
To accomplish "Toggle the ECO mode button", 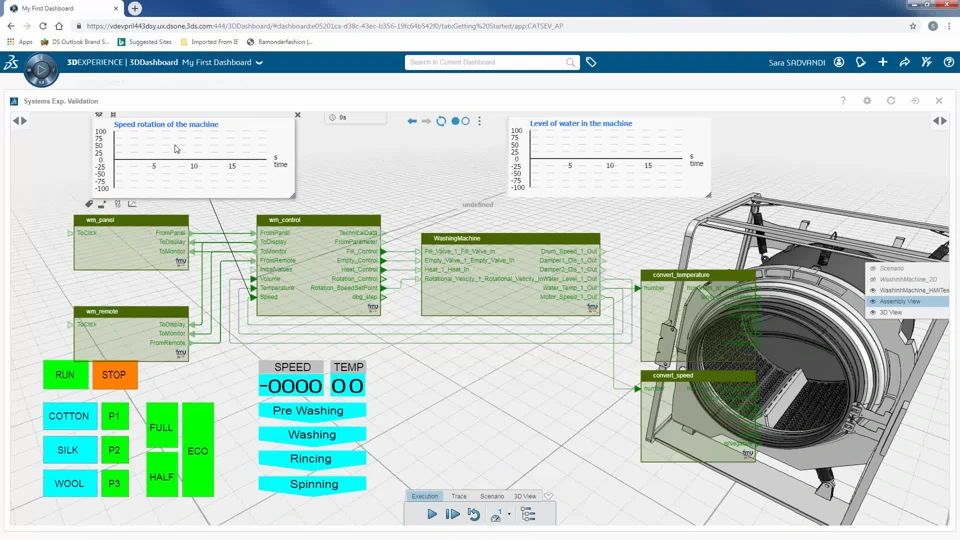I will coord(198,450).
